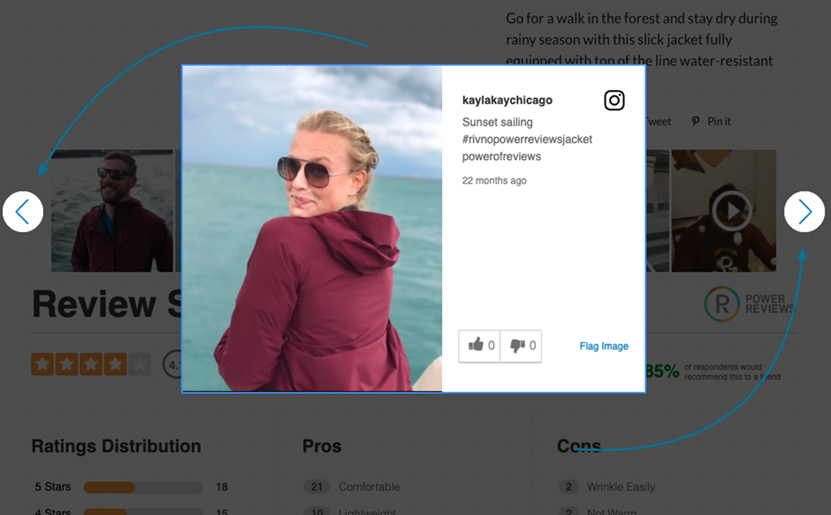Click the Flag Image link
831x515 pixels.
(604, 346)
